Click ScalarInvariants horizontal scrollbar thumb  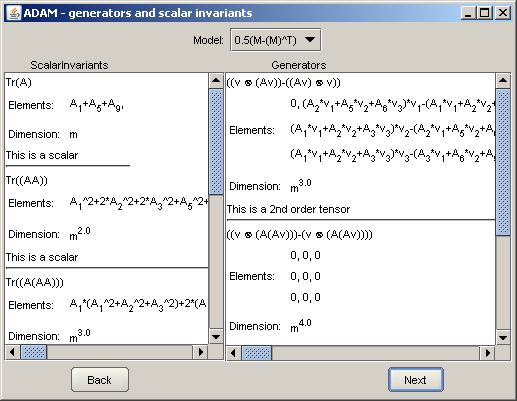tap(34, 352)
